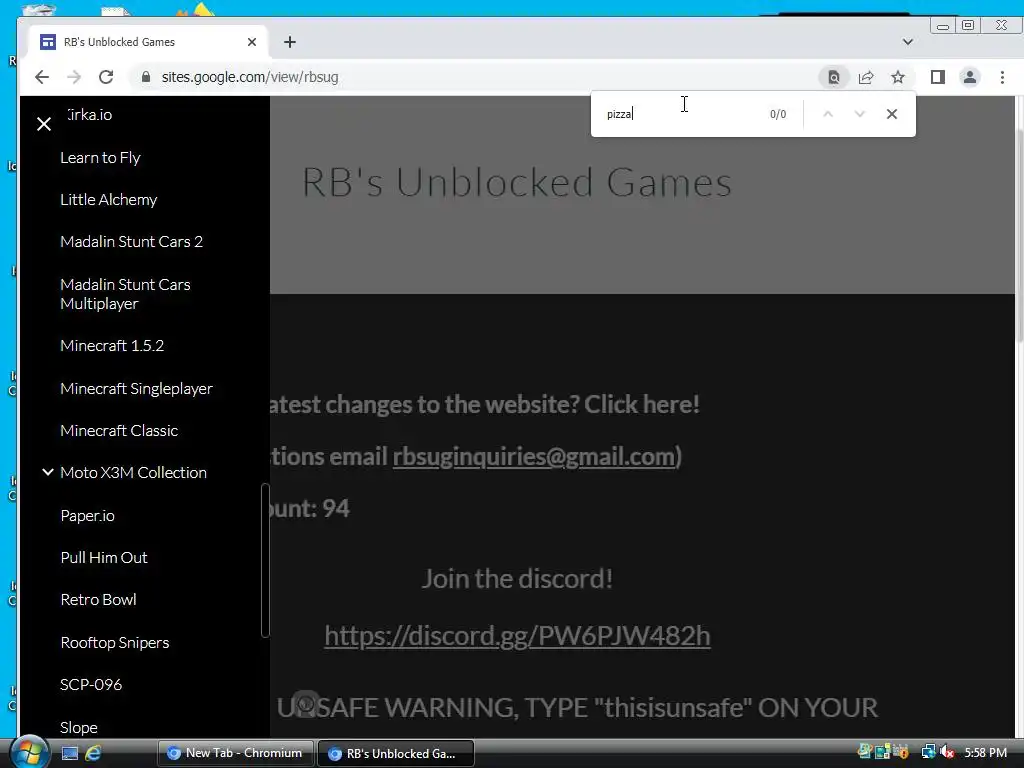Close the find bar

[x=891, y=114]
